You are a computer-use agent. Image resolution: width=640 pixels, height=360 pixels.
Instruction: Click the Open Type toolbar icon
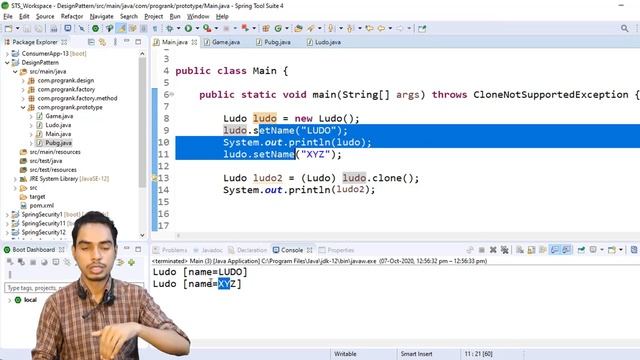(x=298, y=28)
